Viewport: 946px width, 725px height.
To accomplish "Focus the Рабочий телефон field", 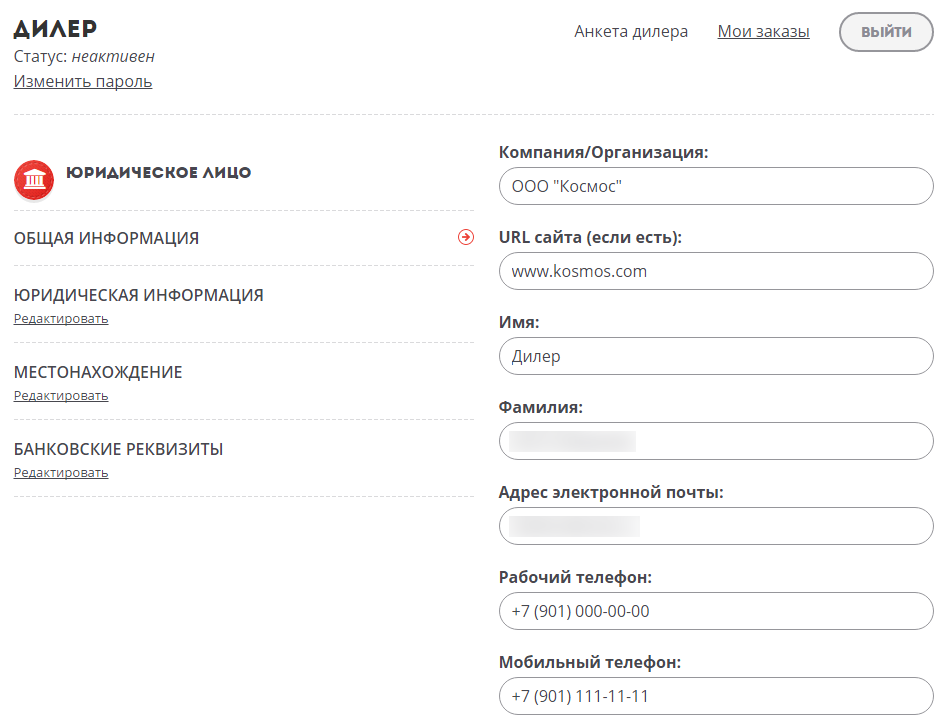I will (716, 612).
